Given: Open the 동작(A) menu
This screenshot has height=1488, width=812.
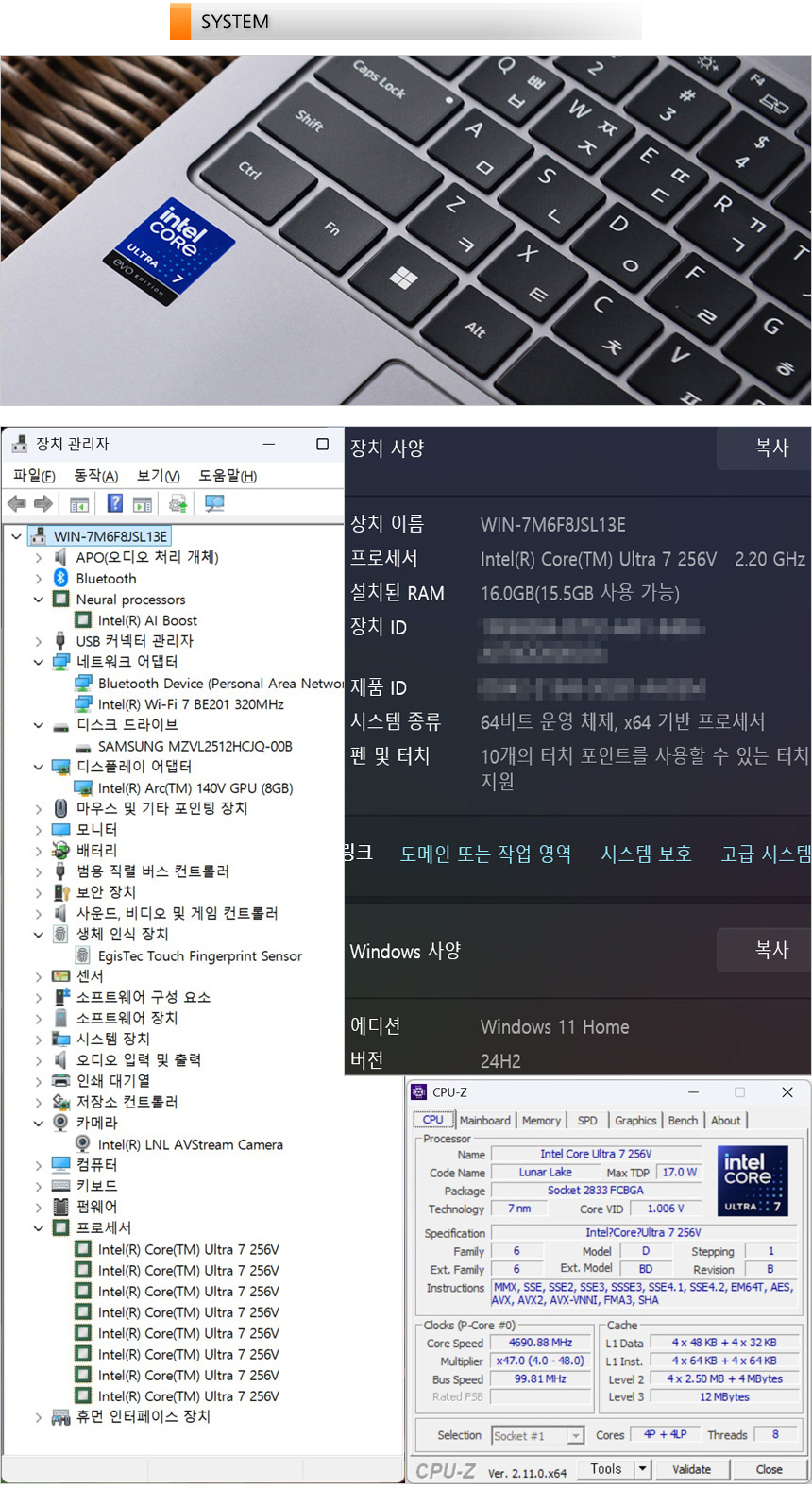Looking at the screenshot, I should pos(96,476).
